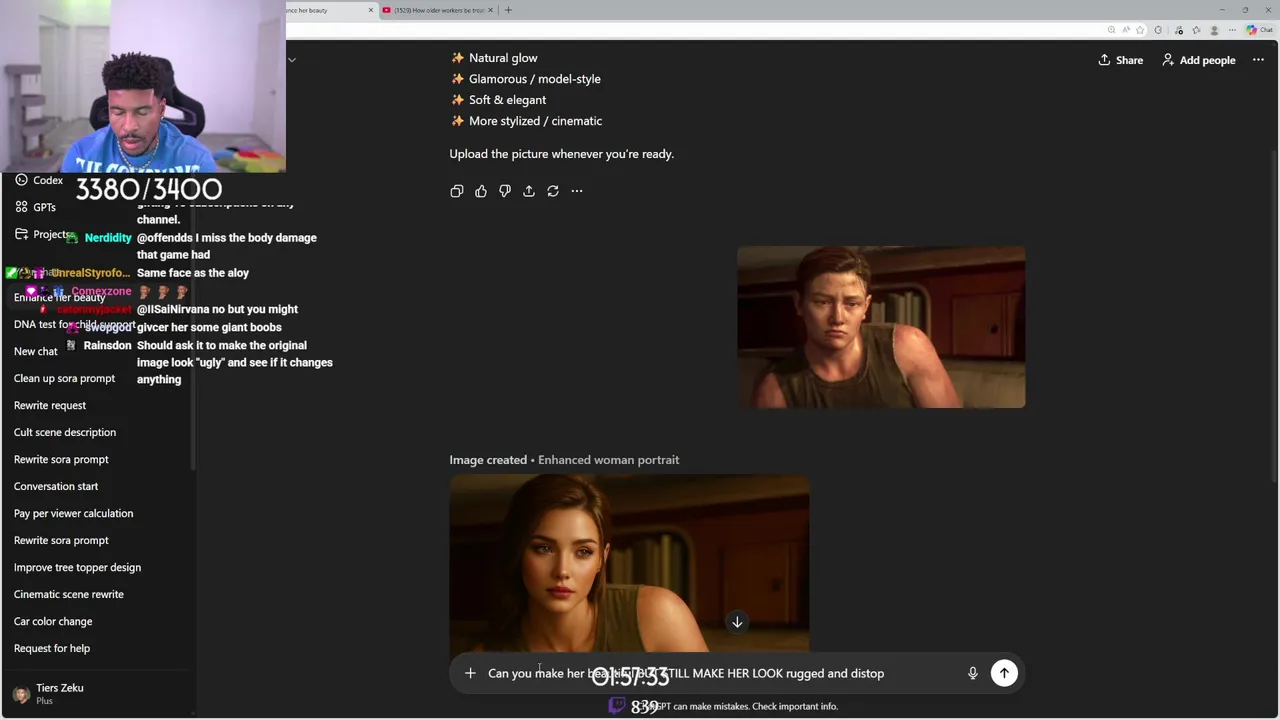Viewport: 1280px width, 720px height.
Task: Open the uploaded game character image
Action: coord(881,327)
